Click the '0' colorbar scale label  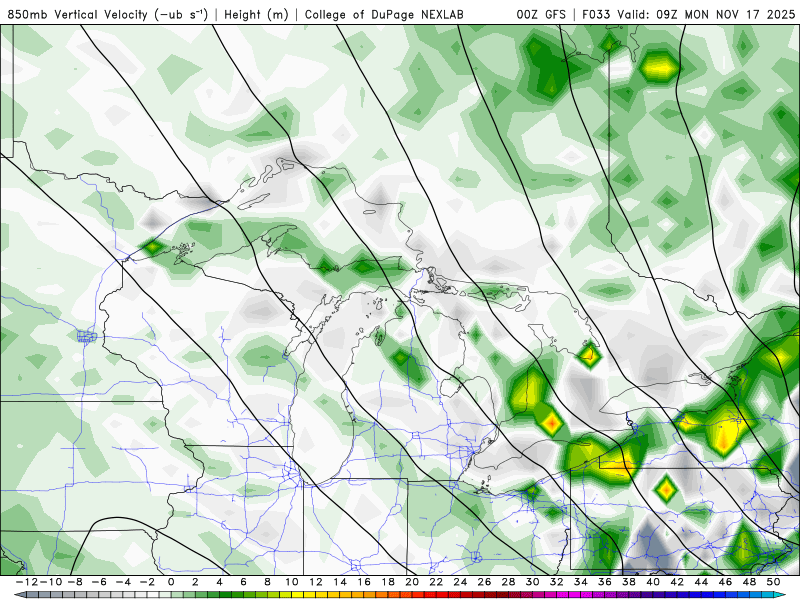[x=171, y=582]
